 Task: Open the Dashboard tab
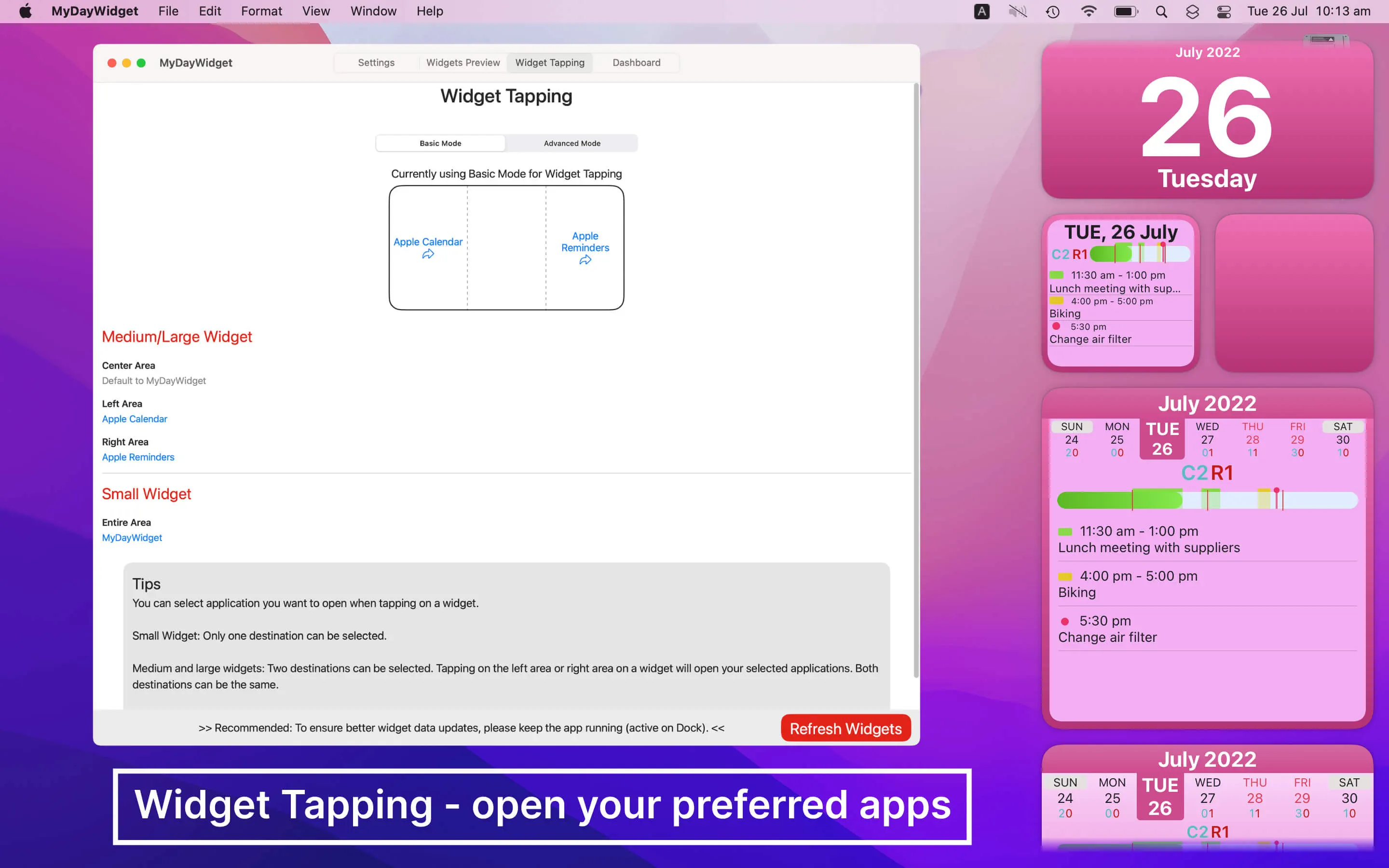636,63
